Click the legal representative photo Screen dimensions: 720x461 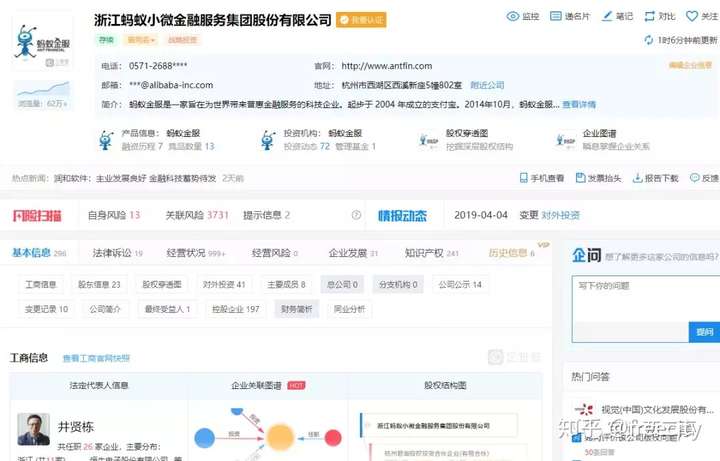point(34,429)
